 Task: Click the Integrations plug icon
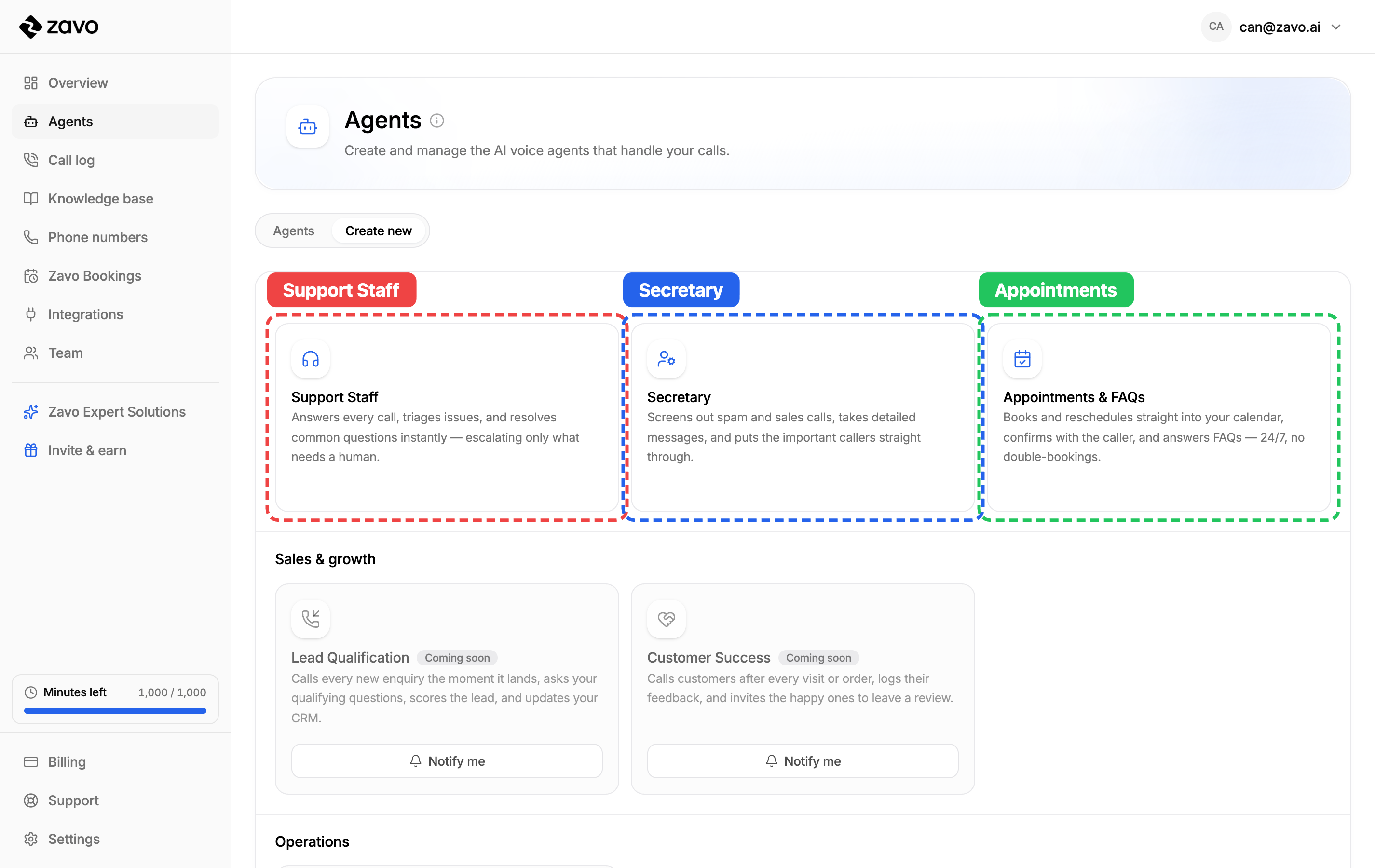point(31,314)
